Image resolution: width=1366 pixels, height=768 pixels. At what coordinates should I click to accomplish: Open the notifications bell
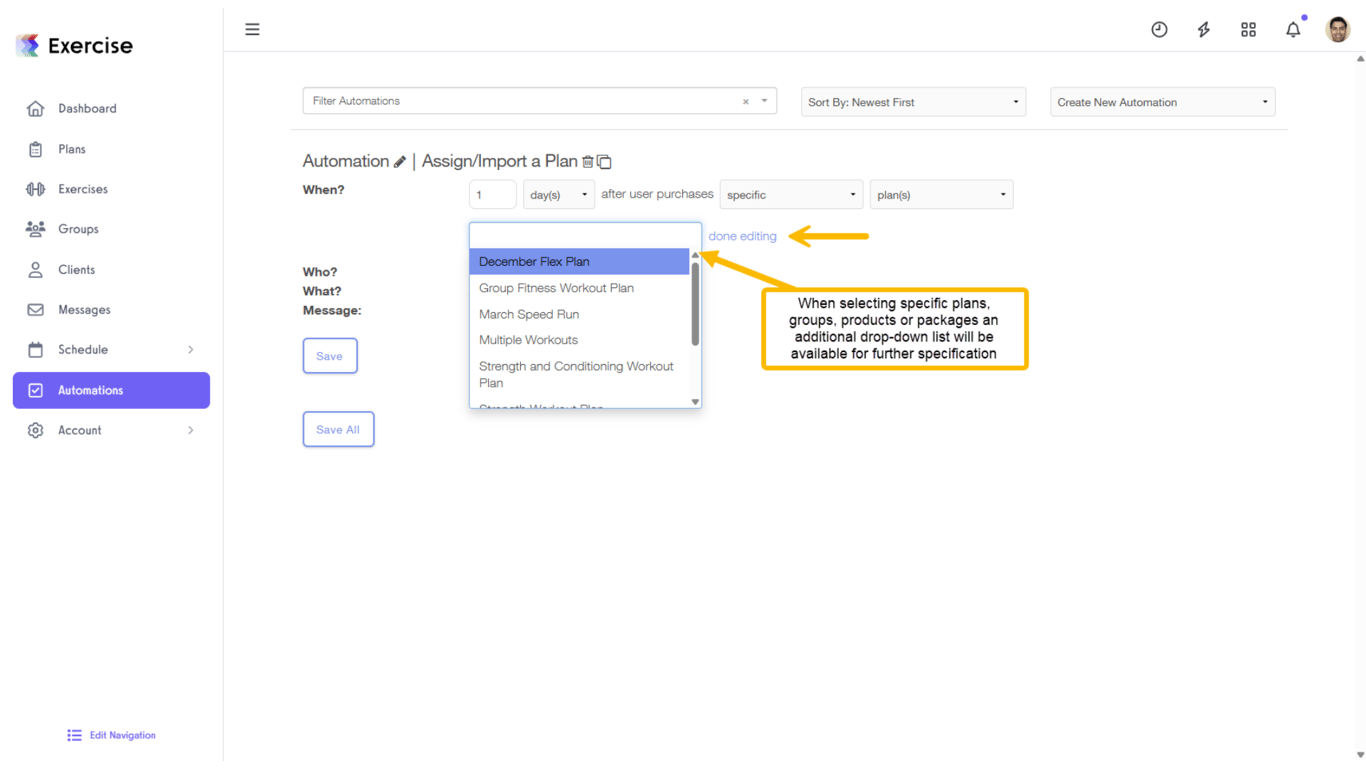(1292, 29)
